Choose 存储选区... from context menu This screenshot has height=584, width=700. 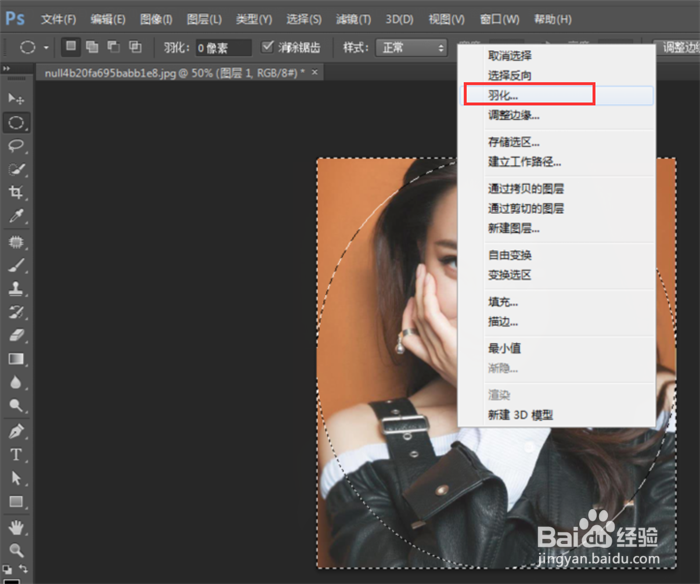pos(557,142)
